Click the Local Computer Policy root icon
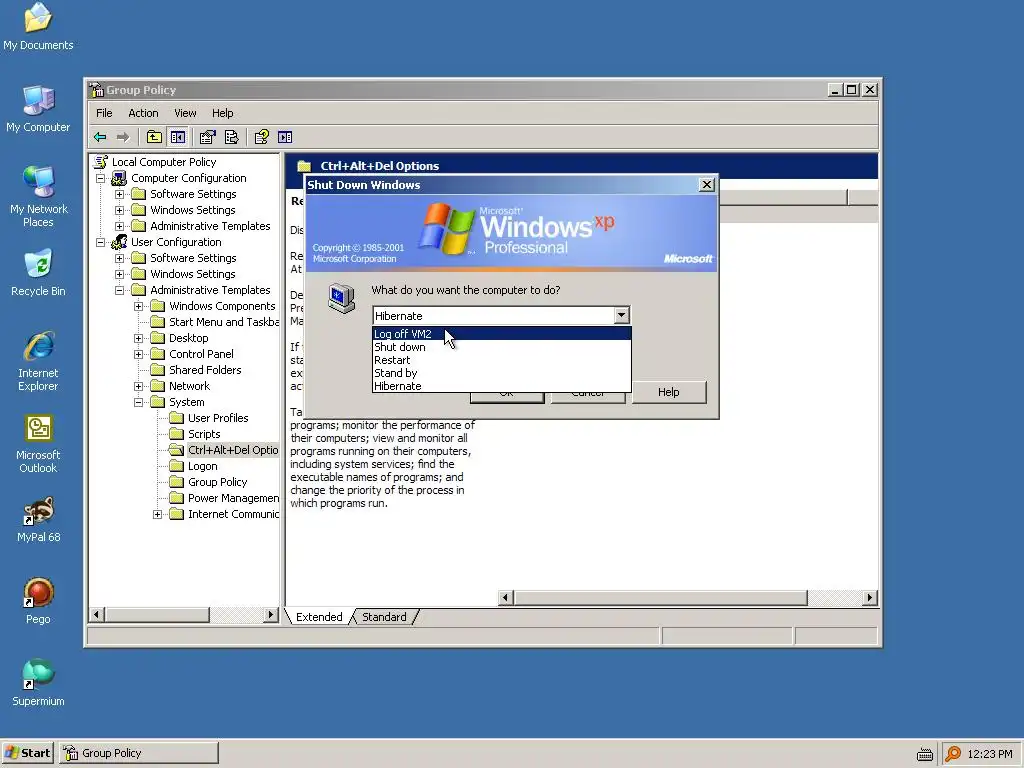The width and height of the screenshot is (1024, 768). point(101,161)
